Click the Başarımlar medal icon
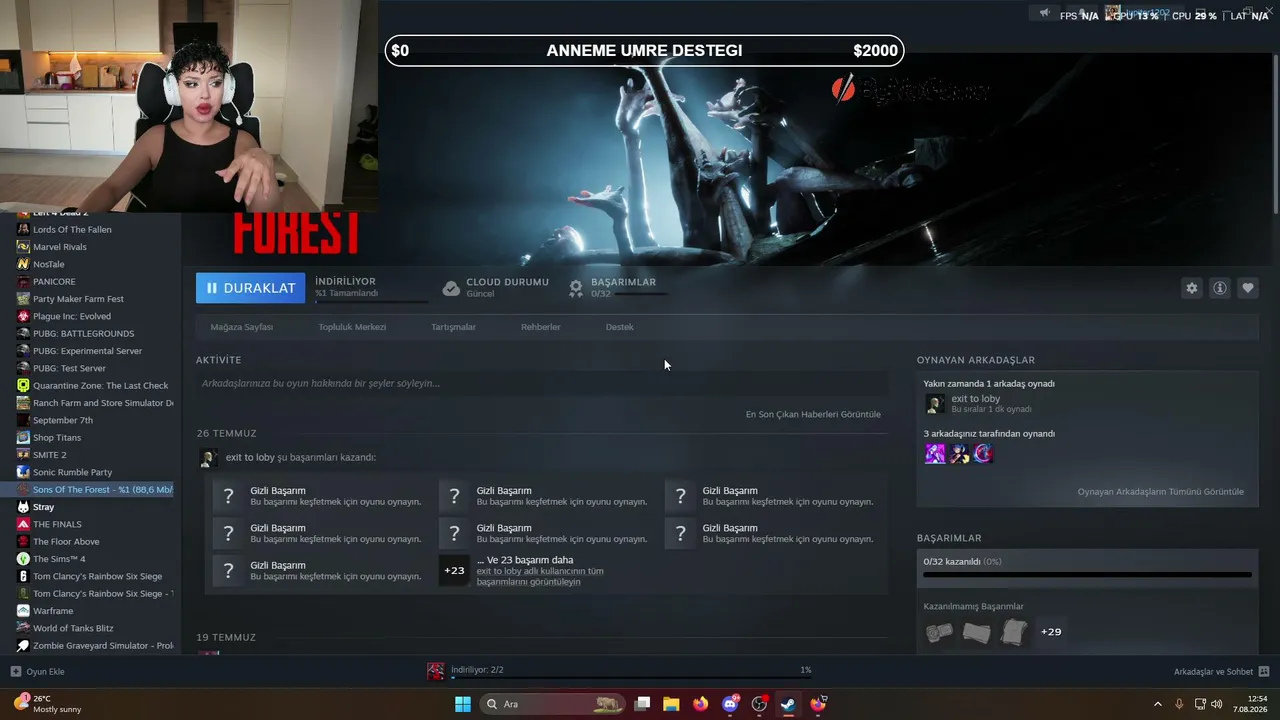The image size is (1280, 720). coord(576,288)
